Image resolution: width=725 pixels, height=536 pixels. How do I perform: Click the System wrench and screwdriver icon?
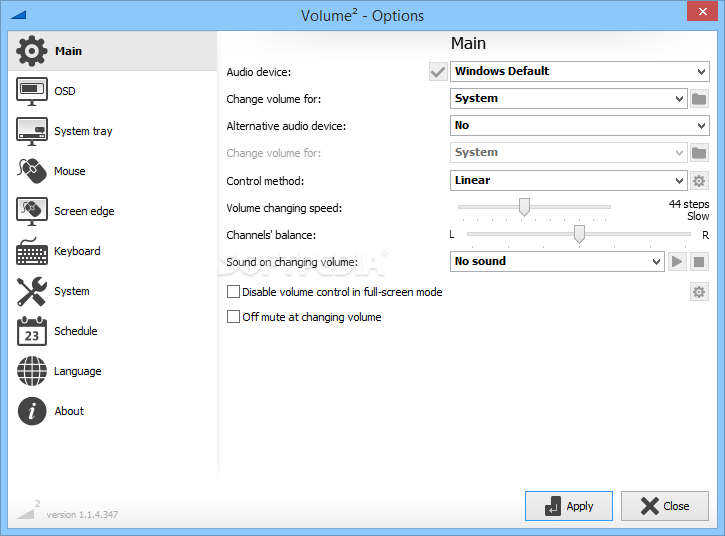[x=31, y=291]
